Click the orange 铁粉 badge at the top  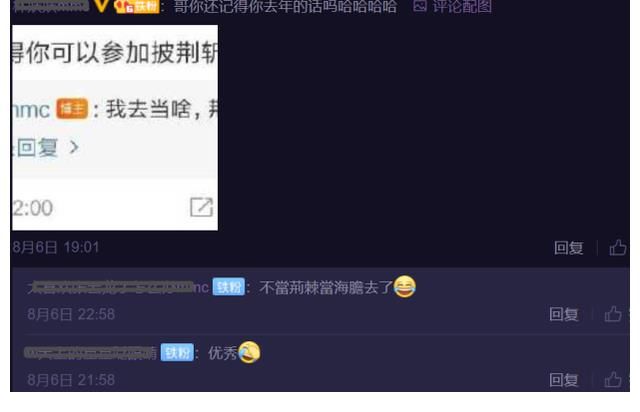pyautogui.click(x=137, y=7)
